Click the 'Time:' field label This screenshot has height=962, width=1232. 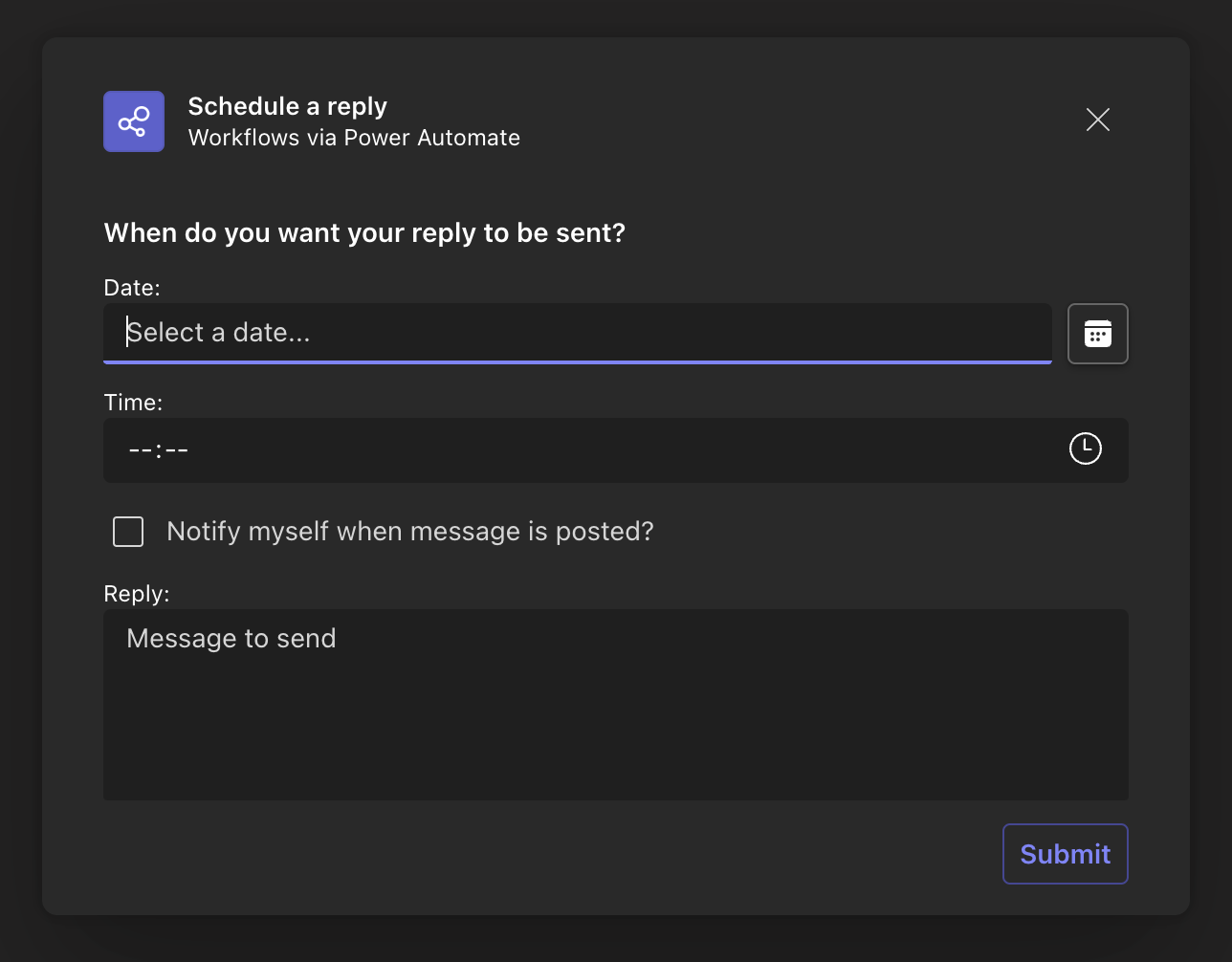(133, 403)
